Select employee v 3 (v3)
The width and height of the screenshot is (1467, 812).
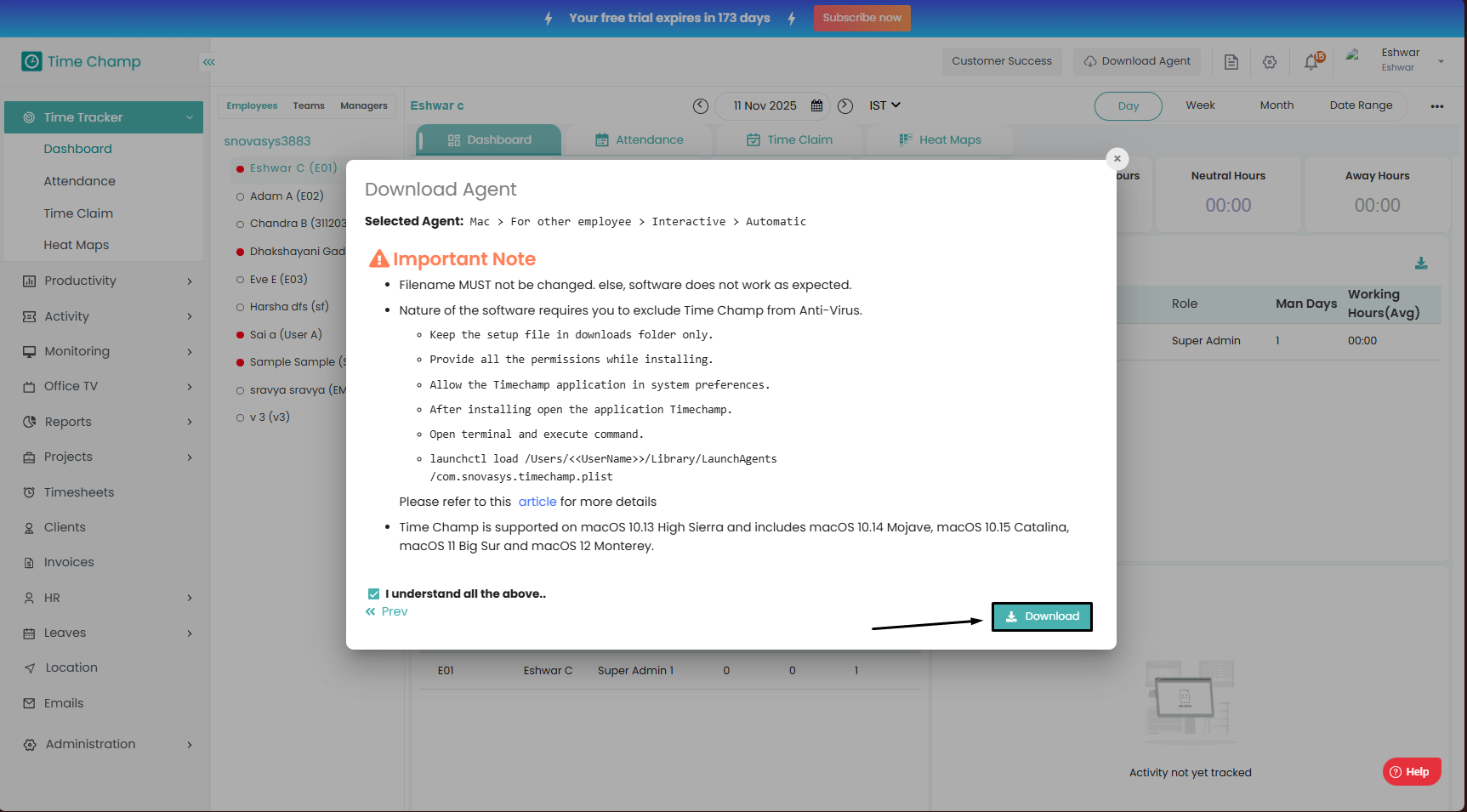click(x=270, y=417)
